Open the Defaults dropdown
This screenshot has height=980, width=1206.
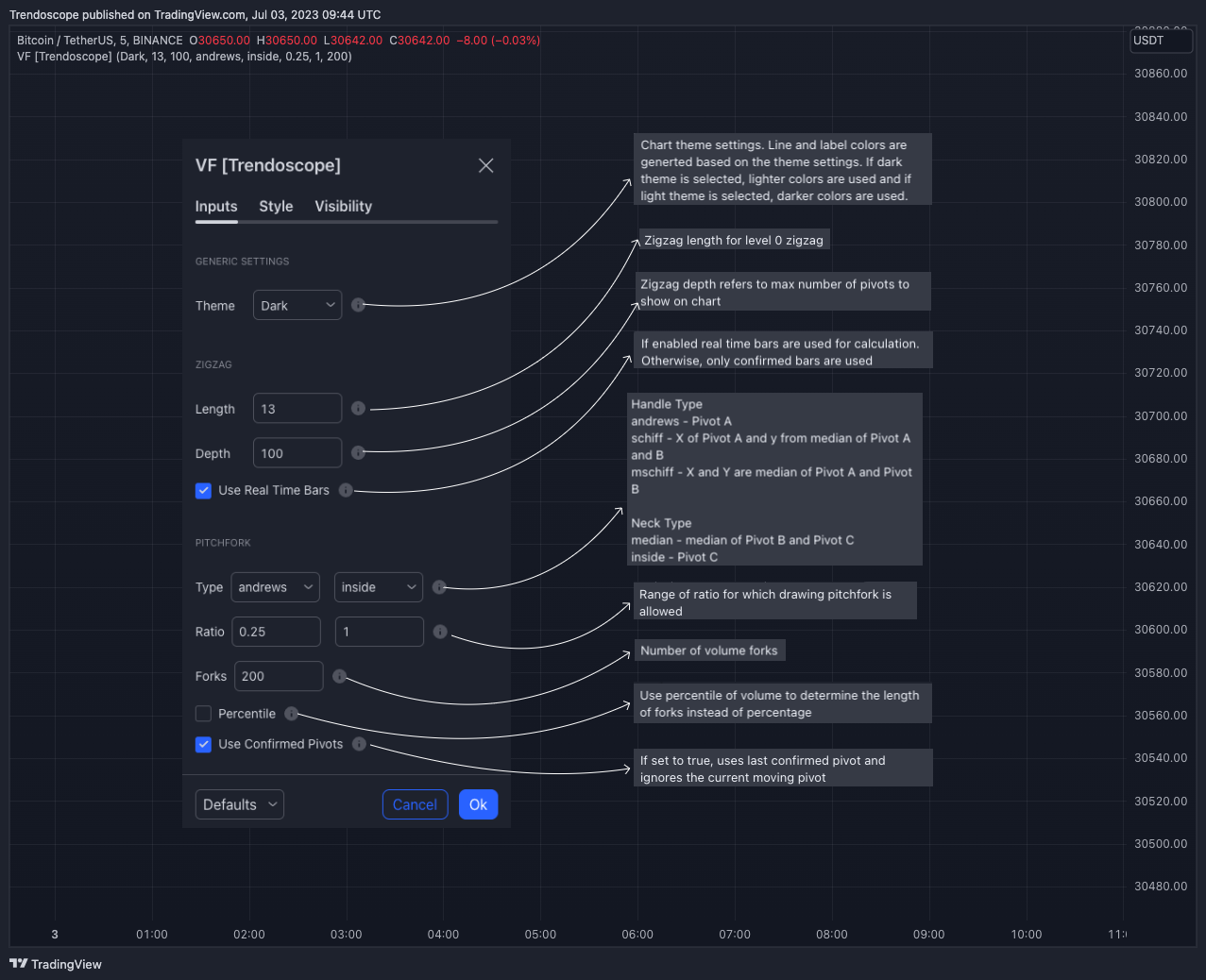click(x=240, y=804)
